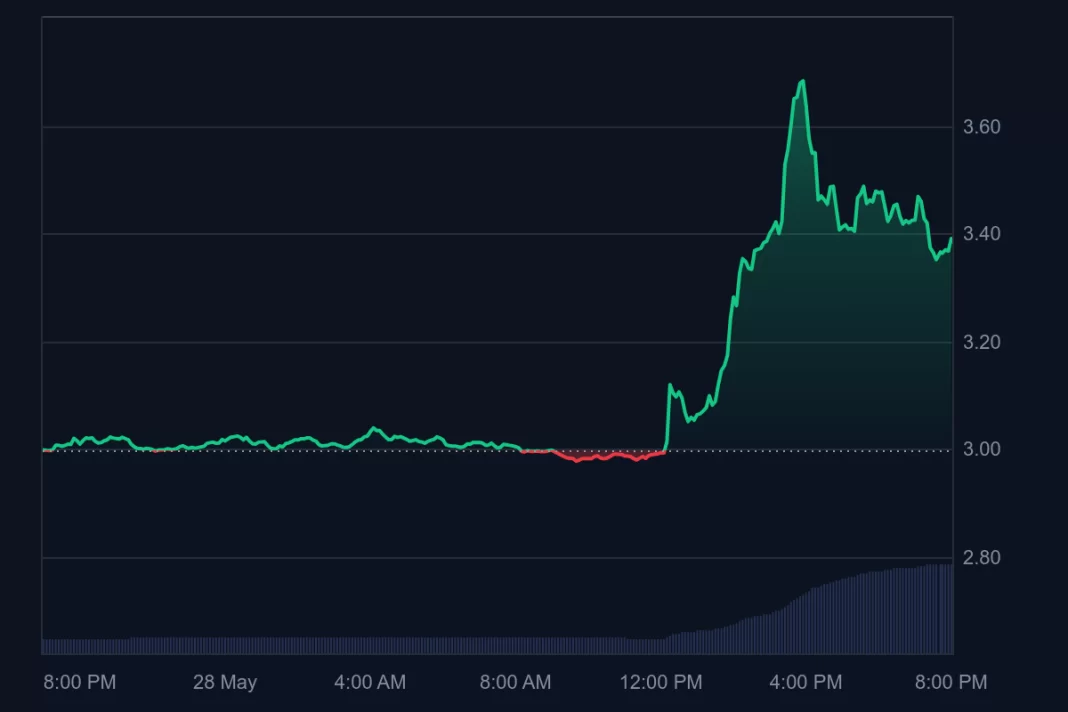Click the 3.20 price axis label
The height and width of the screenshot is (712, 1068).
tap(981, 342)
